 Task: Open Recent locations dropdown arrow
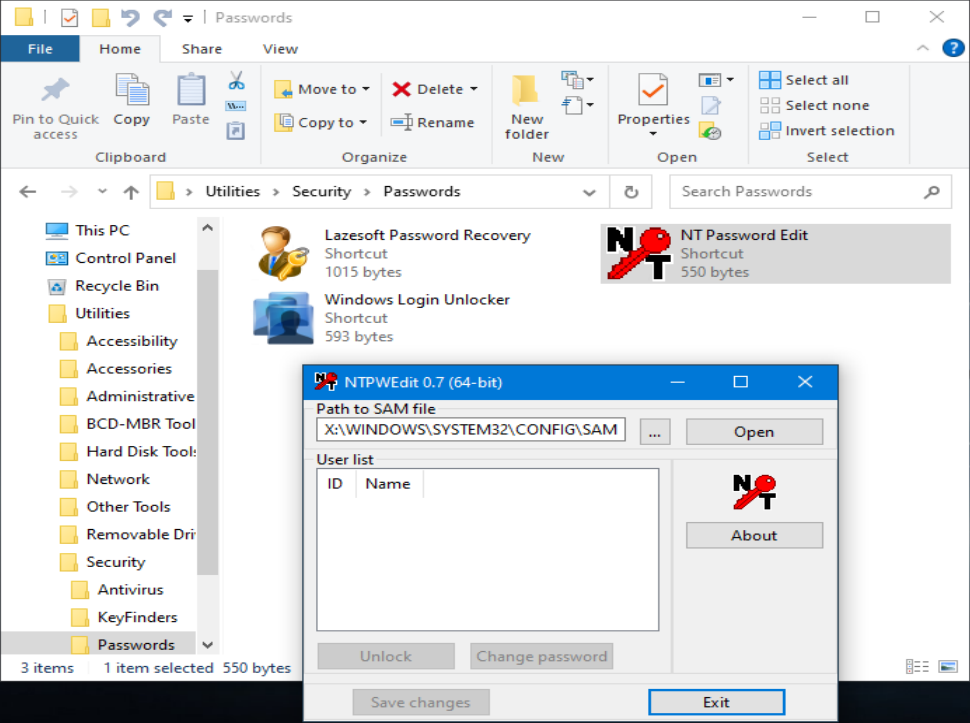pos(103,192)
